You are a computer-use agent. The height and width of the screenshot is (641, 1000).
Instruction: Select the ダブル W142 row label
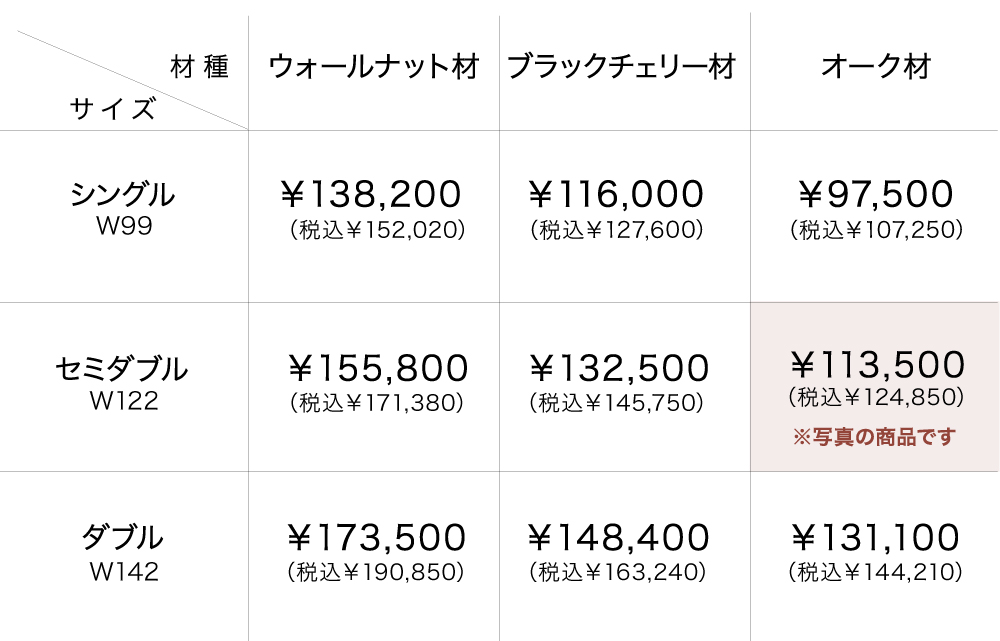[x=123, y=553]
